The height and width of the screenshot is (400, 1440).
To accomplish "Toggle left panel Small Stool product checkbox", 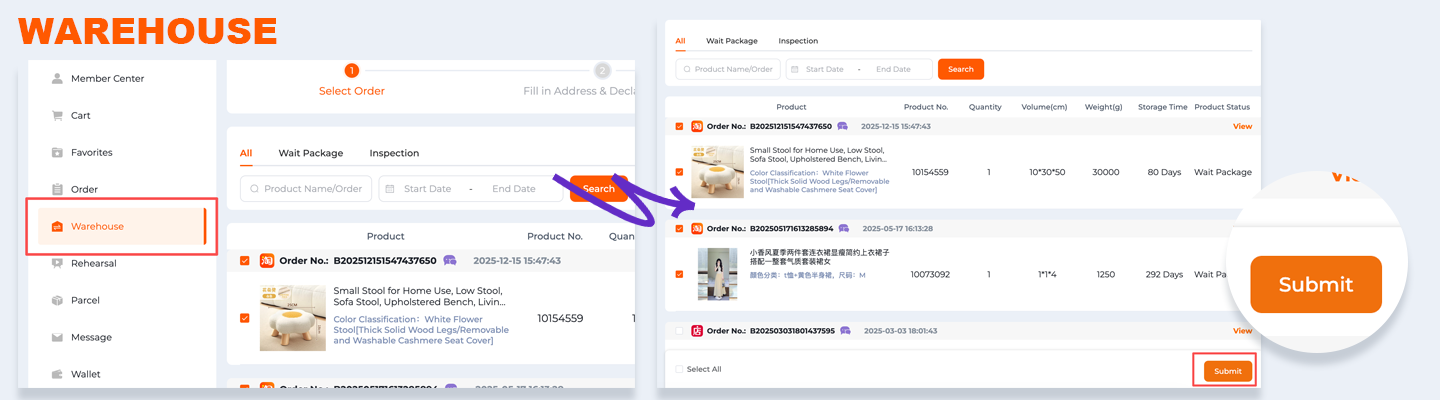I will tap(245, 318).
